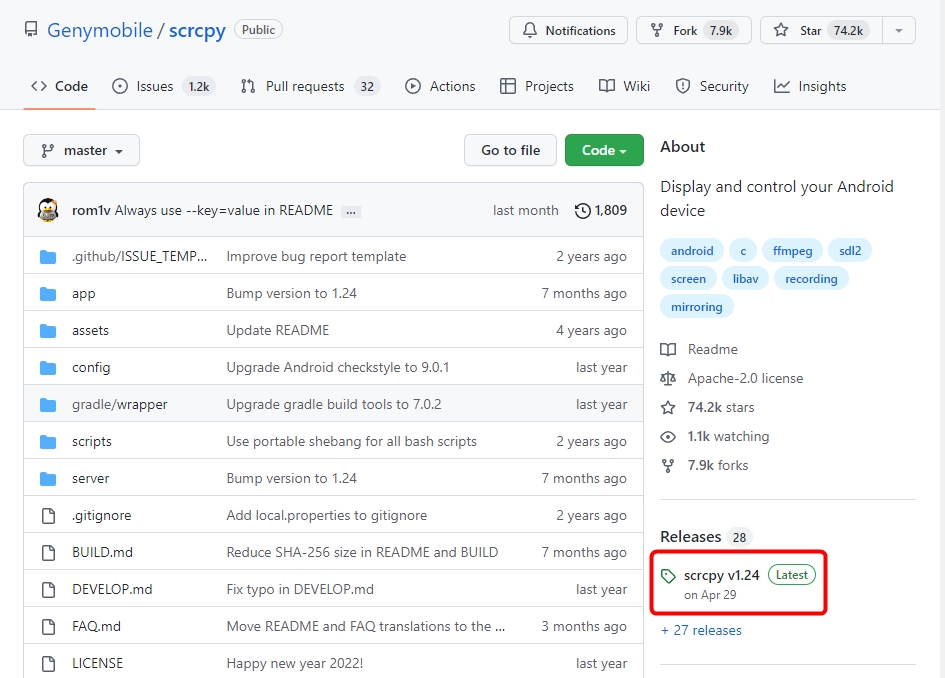This screenshot has height=678, width=945.
Task: Open the Insights tab
Action: tap(809, 86)
